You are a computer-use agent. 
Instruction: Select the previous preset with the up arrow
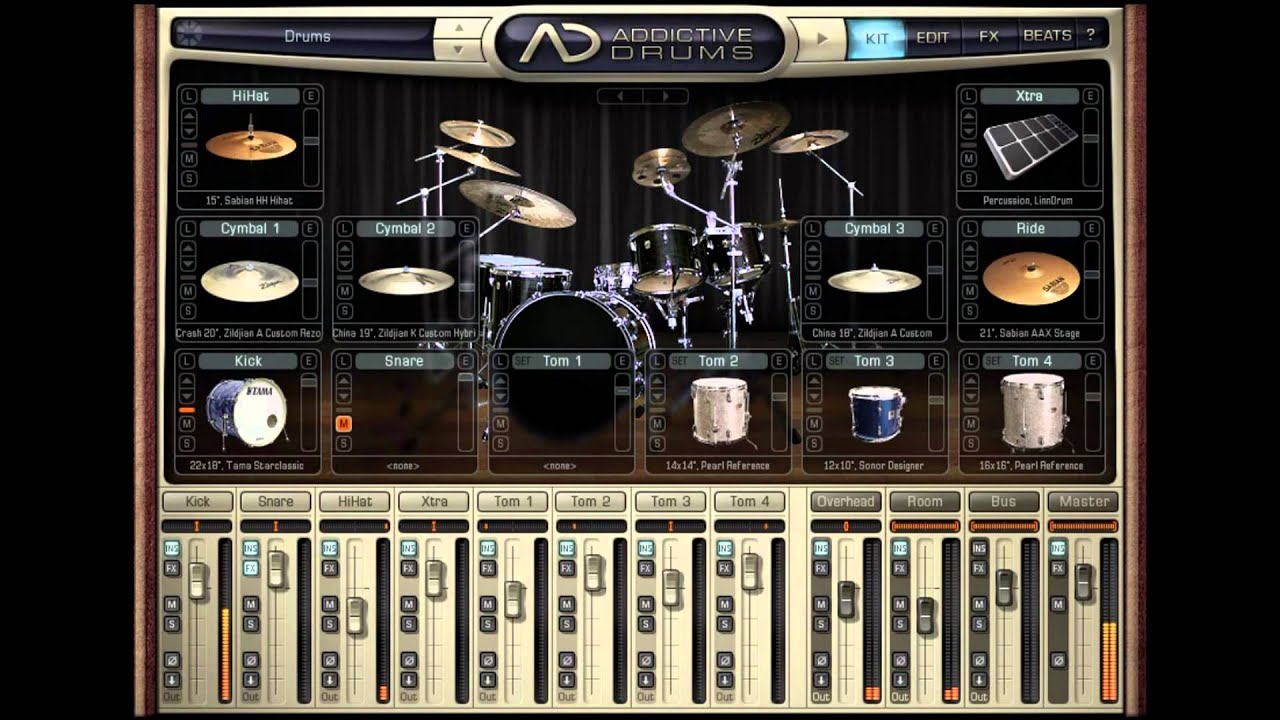pyautogui.click(x=458, y=28)
